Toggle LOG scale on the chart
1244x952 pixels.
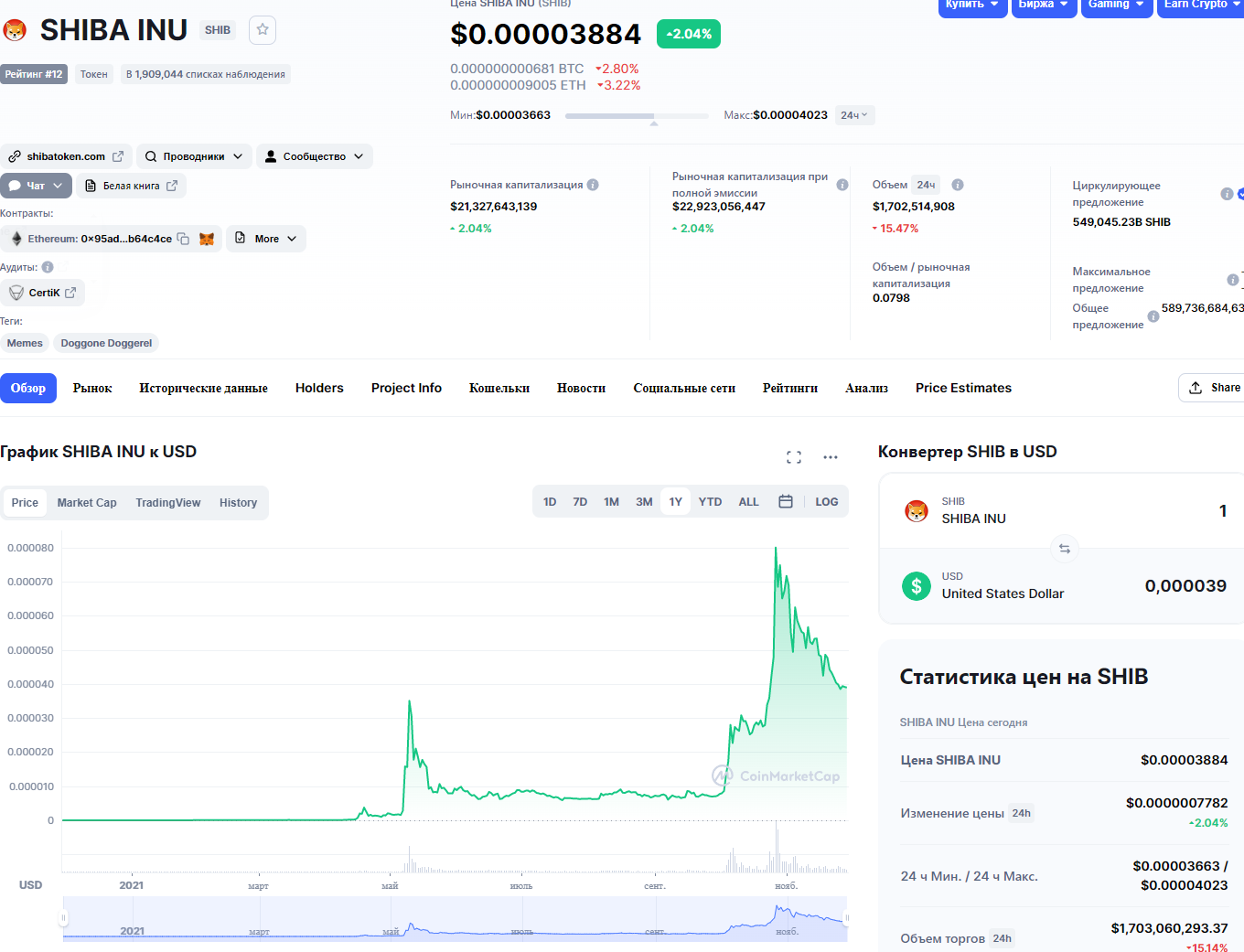(x=827, y=502)
